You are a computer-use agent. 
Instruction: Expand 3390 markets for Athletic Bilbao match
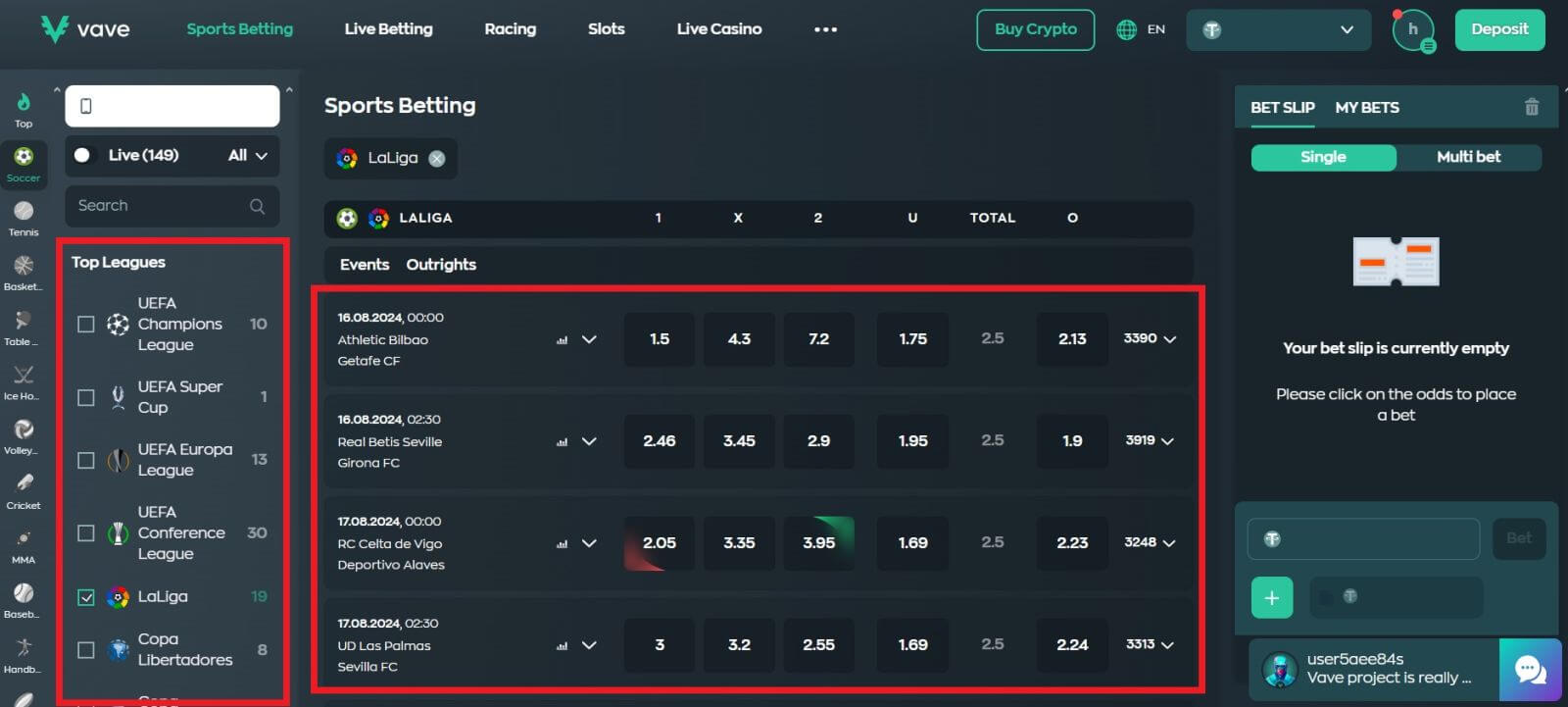click(x=1150, y=339)
